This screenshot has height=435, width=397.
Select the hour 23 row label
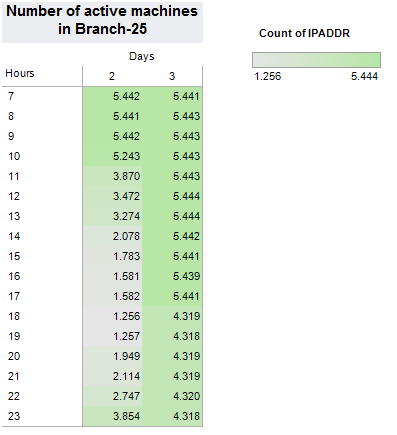14,416
